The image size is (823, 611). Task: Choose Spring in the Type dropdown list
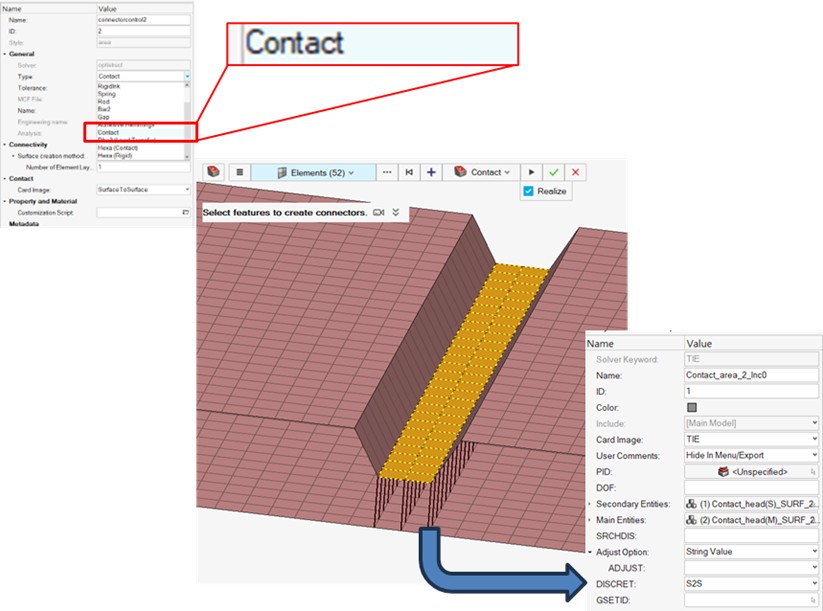point(106,94)
